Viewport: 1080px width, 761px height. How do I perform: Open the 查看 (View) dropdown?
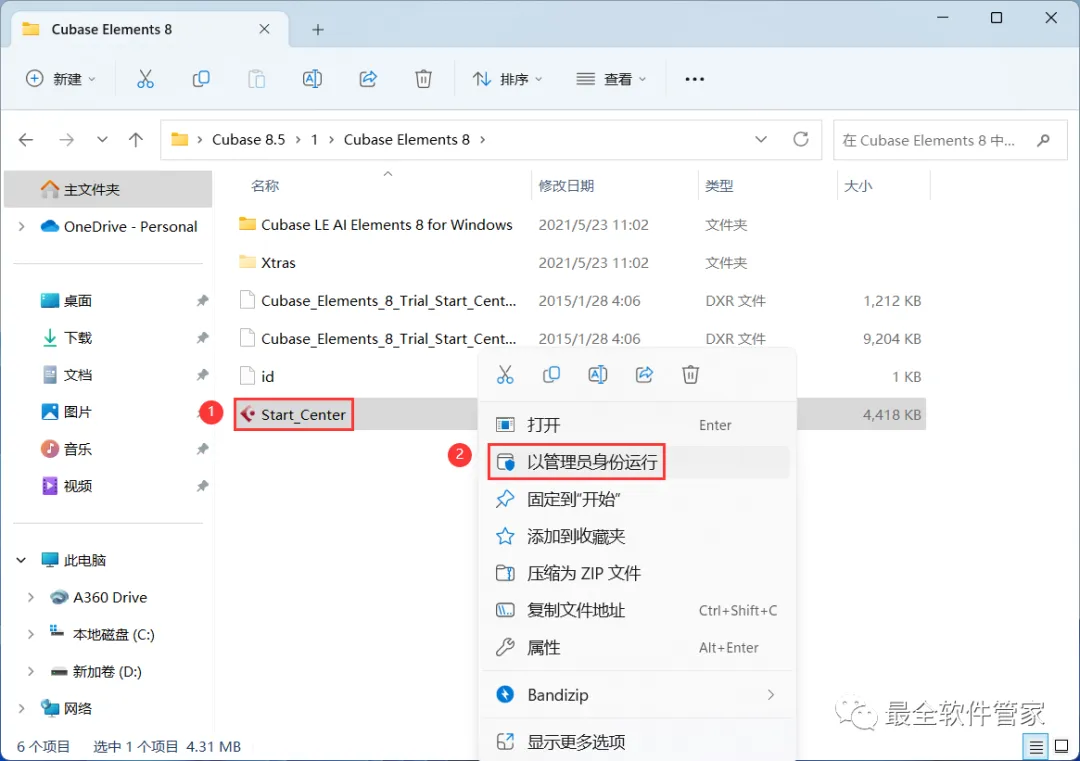click(611, 79)
